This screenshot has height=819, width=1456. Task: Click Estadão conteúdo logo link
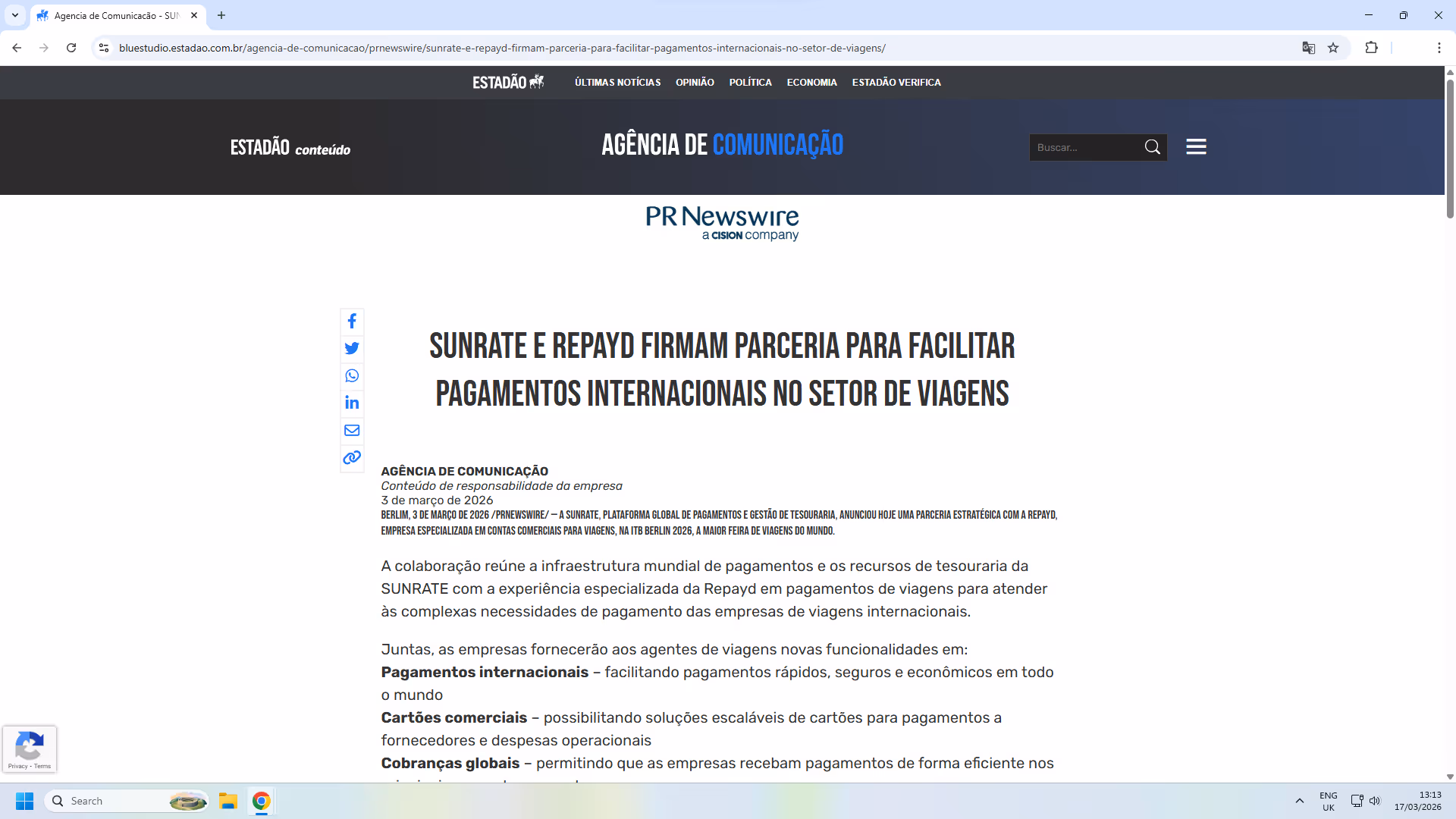pyautogui.click(x=290, y=147)
